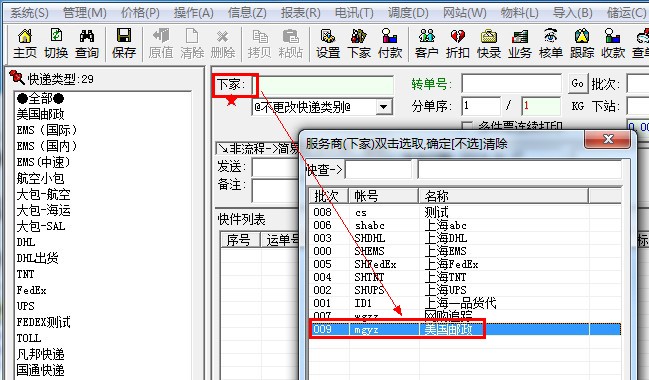Open the 报表(R) menu
The image size is (649, 380).
pyautogui.click(x=300, y=13)
